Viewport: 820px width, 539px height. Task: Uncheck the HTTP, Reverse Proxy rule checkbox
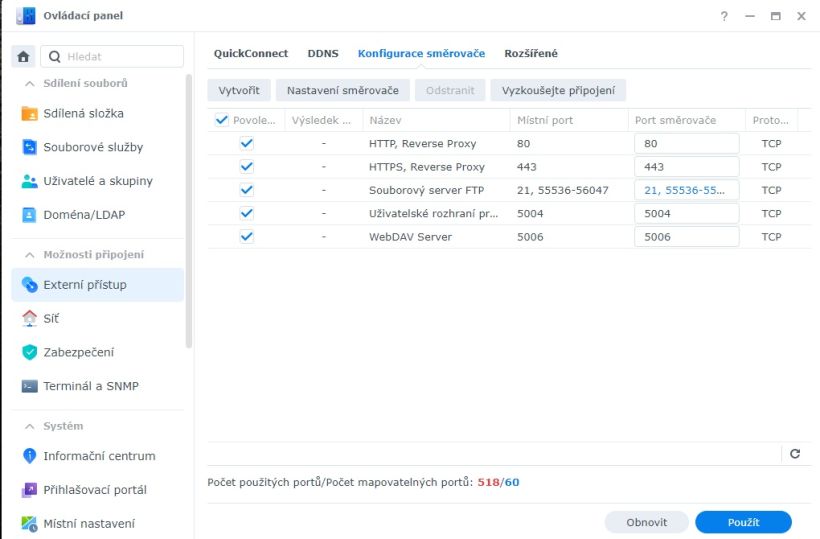tap(247, 144)
